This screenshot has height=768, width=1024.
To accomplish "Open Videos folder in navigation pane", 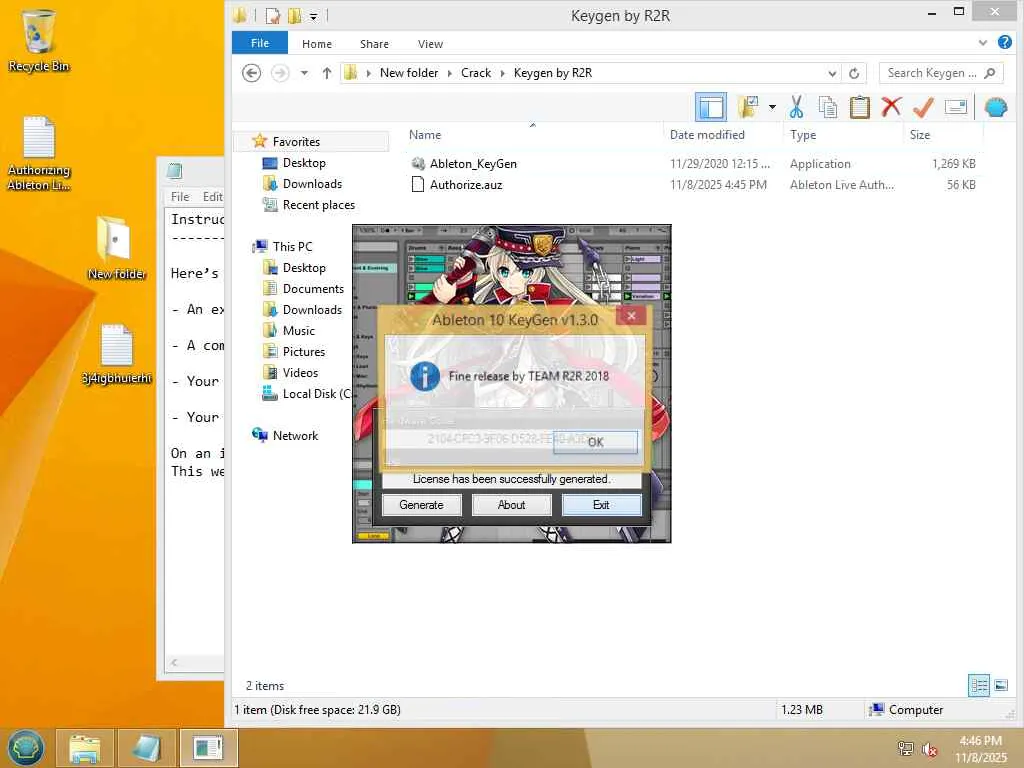I will (x=300, y=372).
